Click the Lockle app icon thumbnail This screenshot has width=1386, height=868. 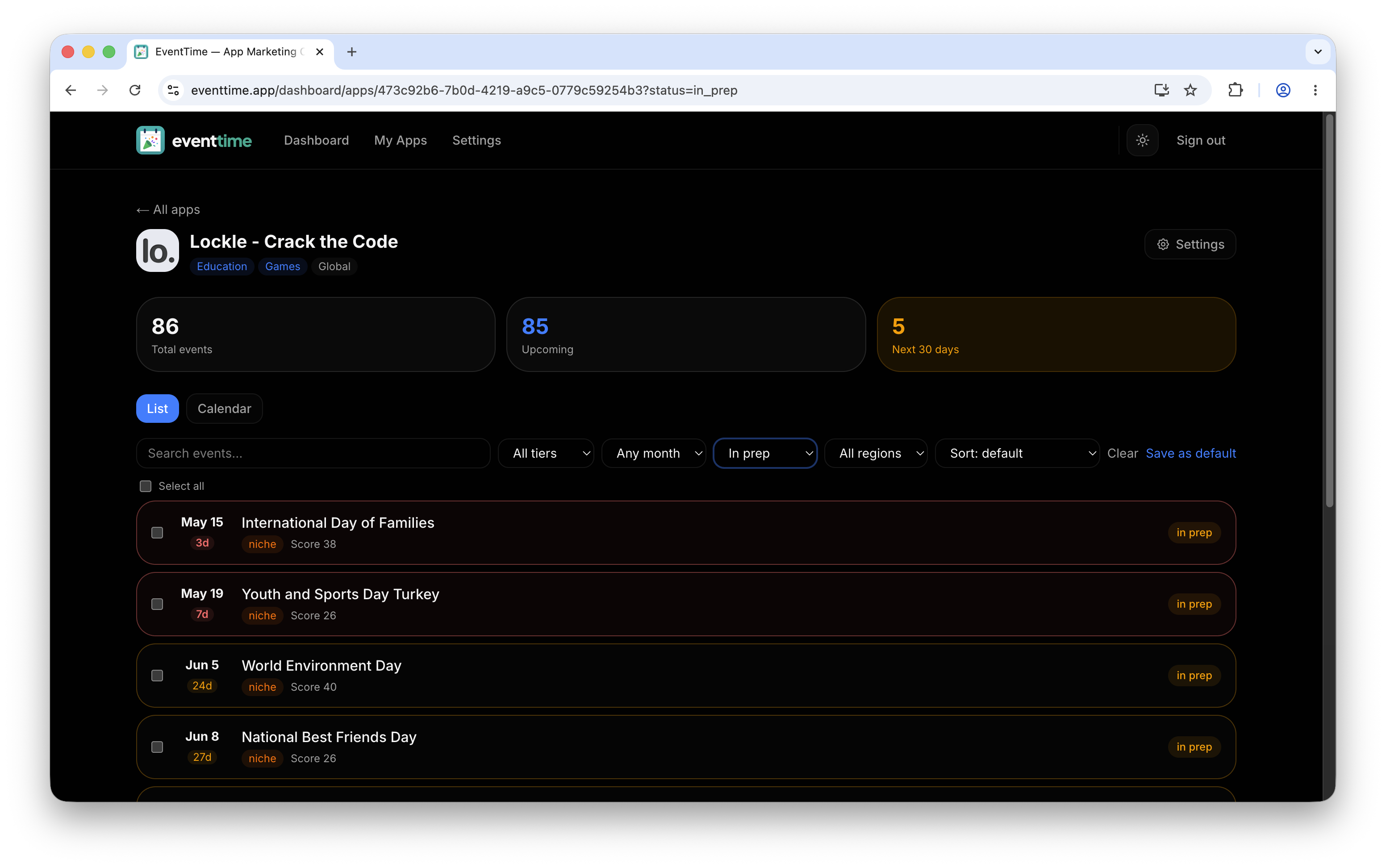point(157,251)
